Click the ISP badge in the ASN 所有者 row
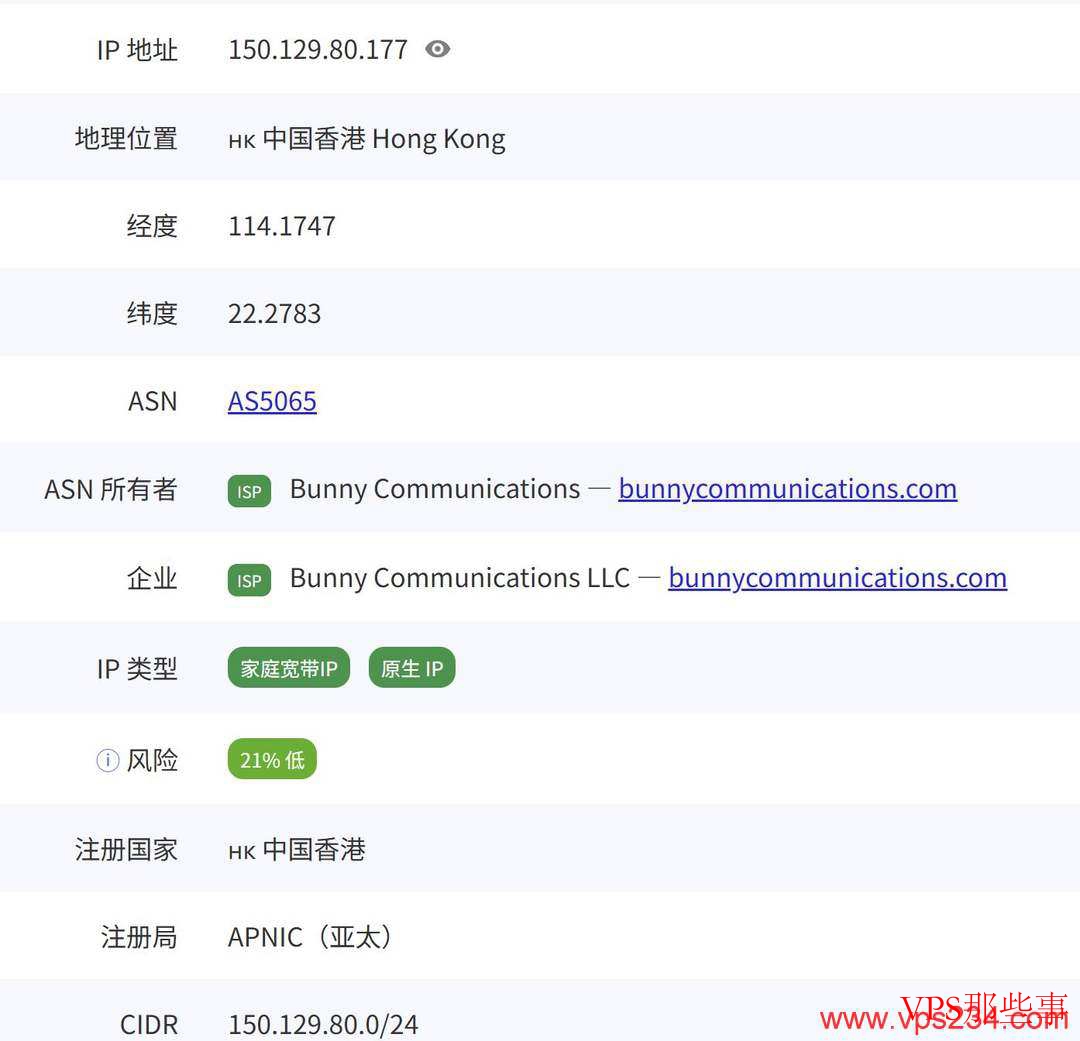1080x1041 pixels. (248, 491)
